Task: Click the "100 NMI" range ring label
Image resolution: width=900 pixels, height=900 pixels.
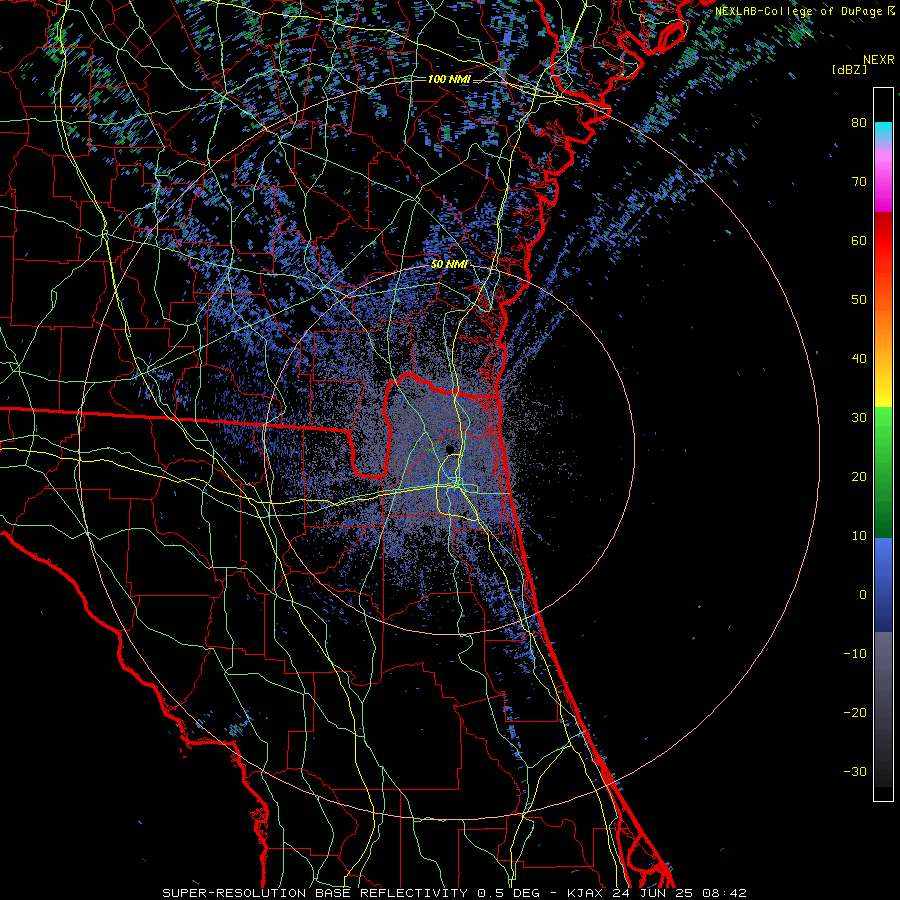Action: (x=449, y=79)
